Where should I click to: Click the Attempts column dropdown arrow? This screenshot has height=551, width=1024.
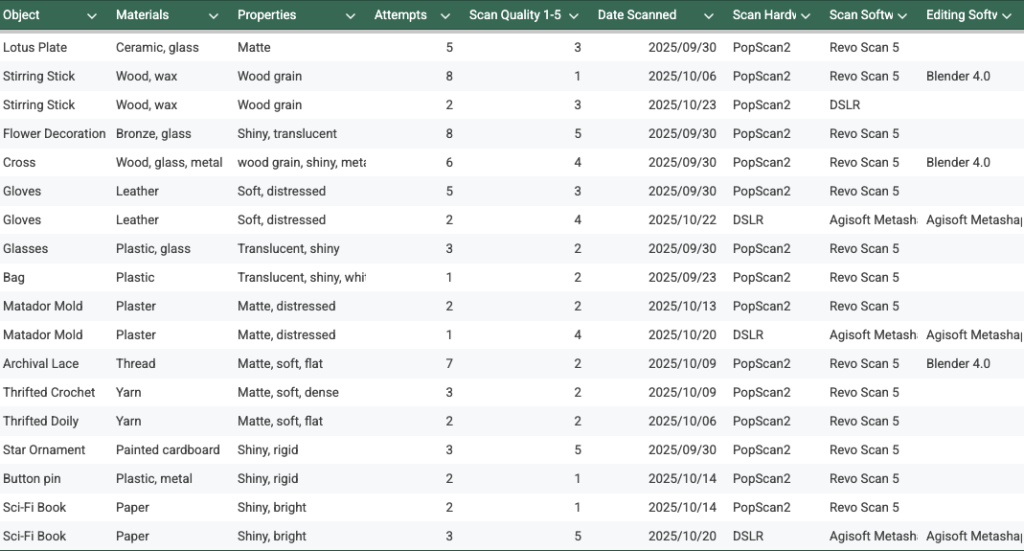pyautogui.click(x=444, y=16)
